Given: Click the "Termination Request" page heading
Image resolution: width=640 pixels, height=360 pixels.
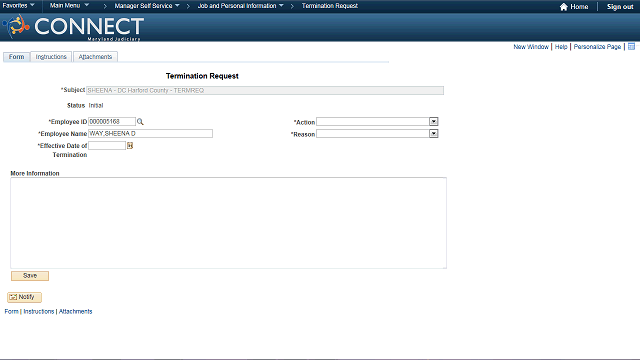Looking at the screenshot, I should click(x=202, y=76).
